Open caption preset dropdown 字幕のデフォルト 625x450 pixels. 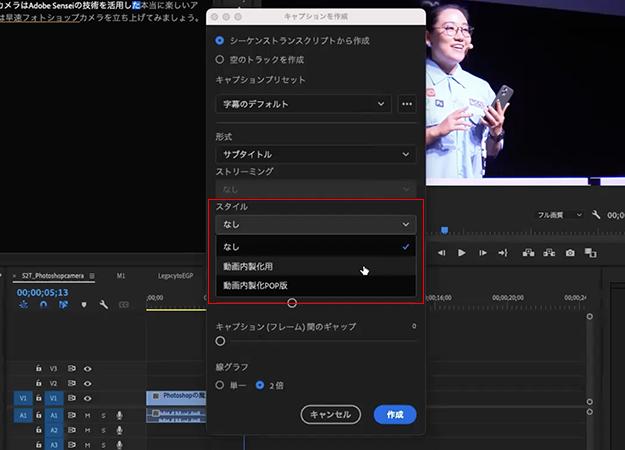(x=303, y=104)
